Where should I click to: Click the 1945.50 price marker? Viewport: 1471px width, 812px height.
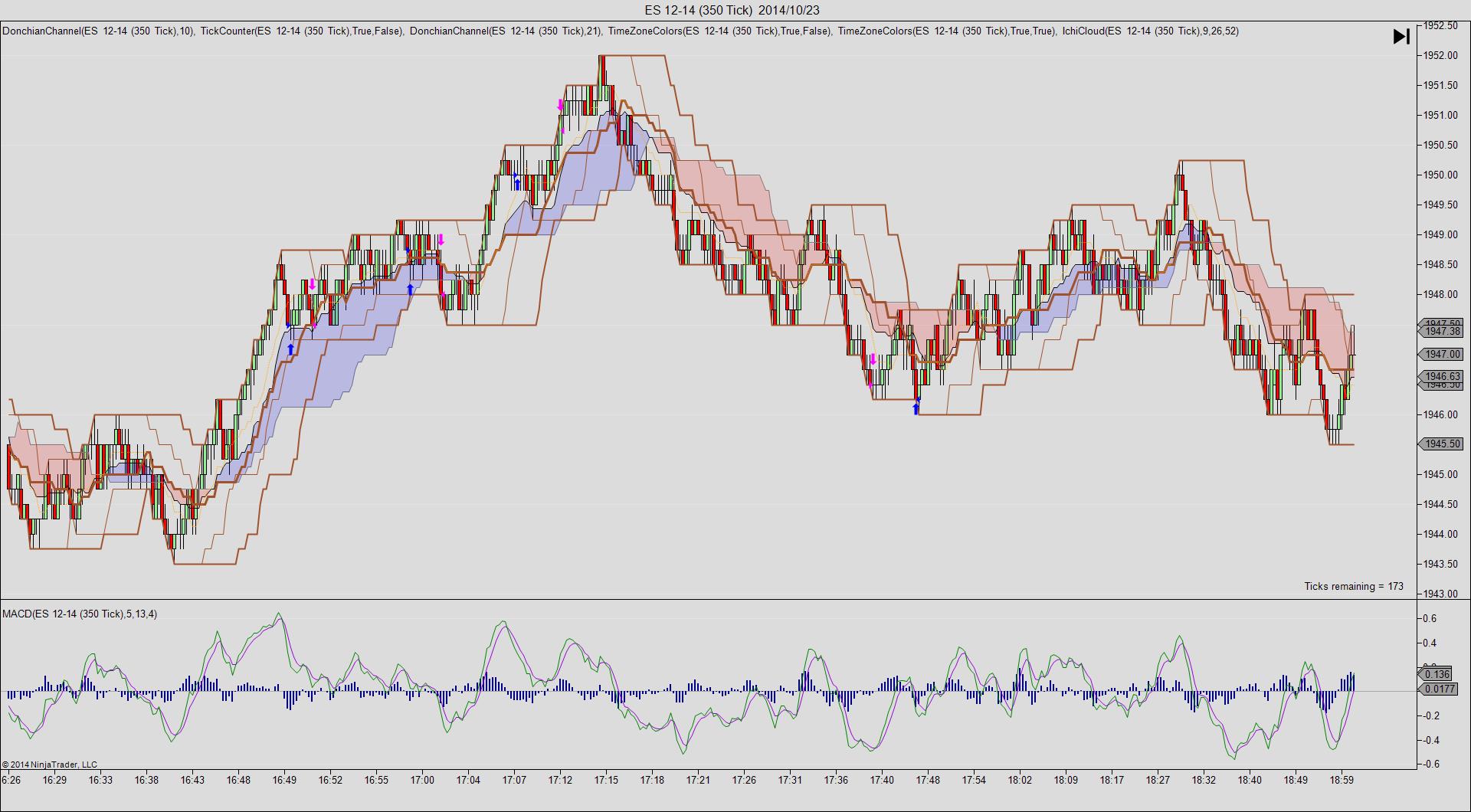[1442, 444]
